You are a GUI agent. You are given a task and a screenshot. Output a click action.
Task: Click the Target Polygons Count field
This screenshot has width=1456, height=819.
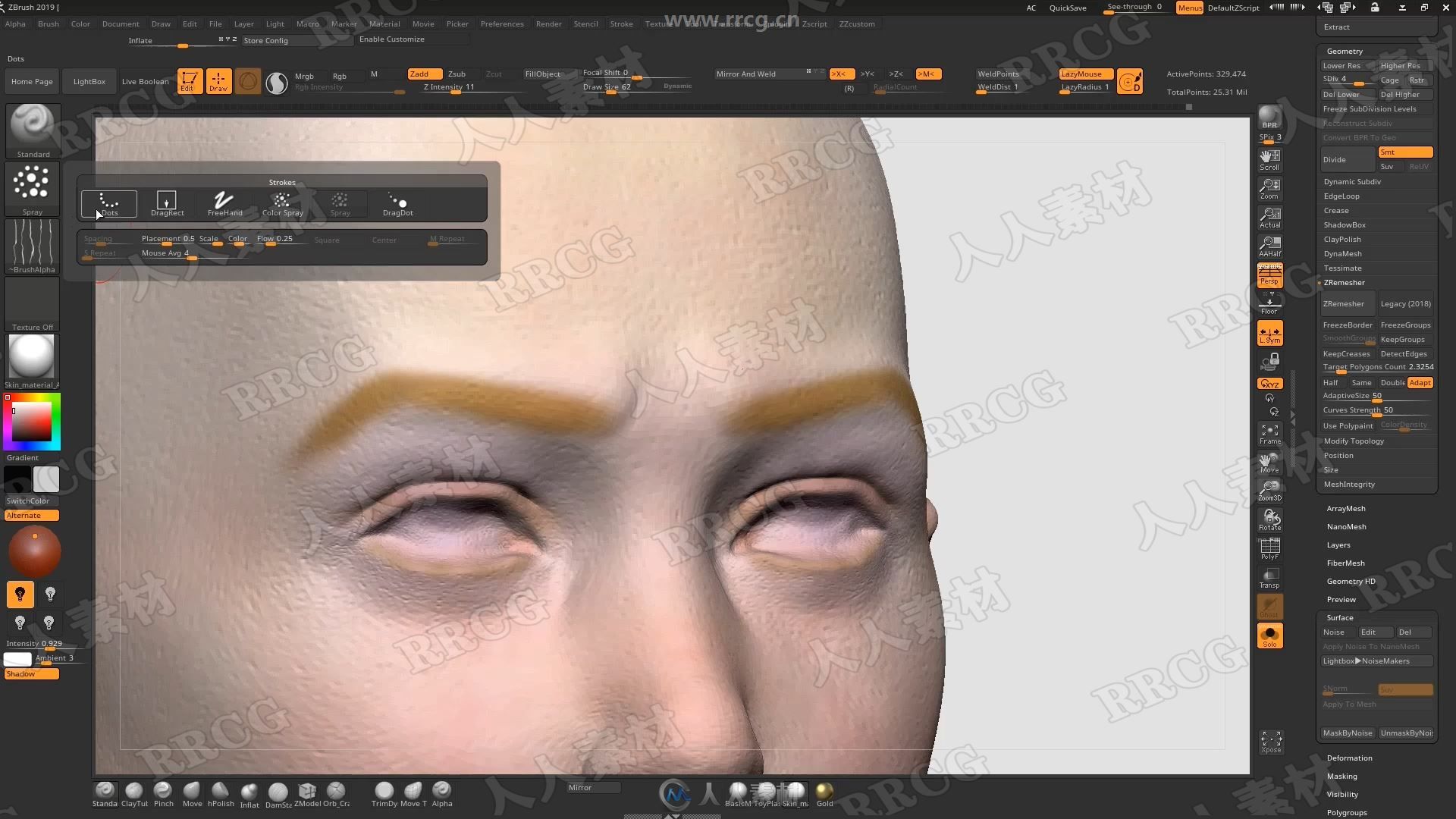coord(1378,367)
